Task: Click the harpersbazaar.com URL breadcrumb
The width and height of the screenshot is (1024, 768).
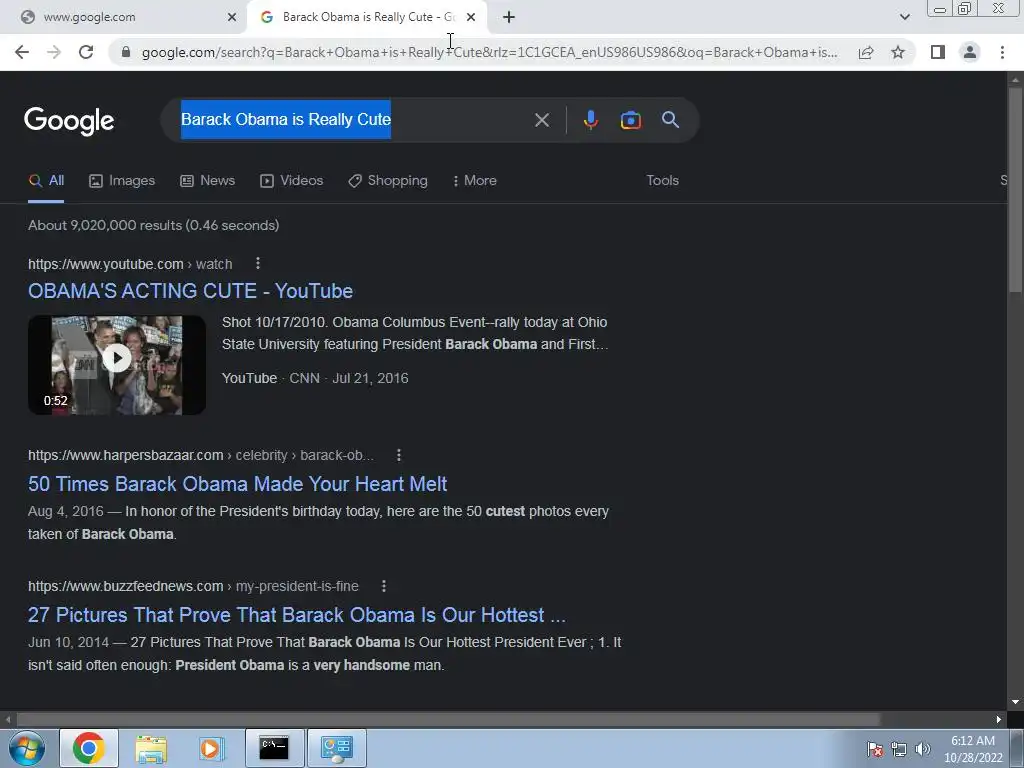Action: 200,455
